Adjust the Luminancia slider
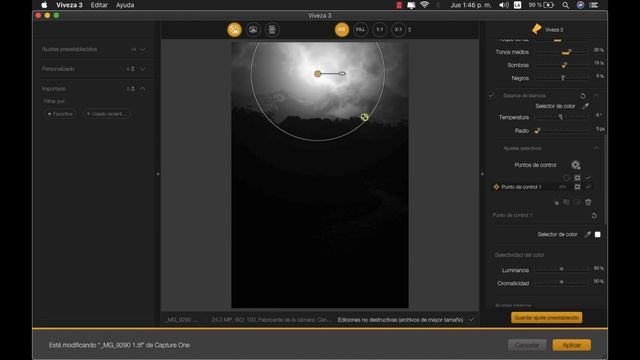The height and width of the screenshot is (360, 640). pyautogui.click(x=562, y=269)
